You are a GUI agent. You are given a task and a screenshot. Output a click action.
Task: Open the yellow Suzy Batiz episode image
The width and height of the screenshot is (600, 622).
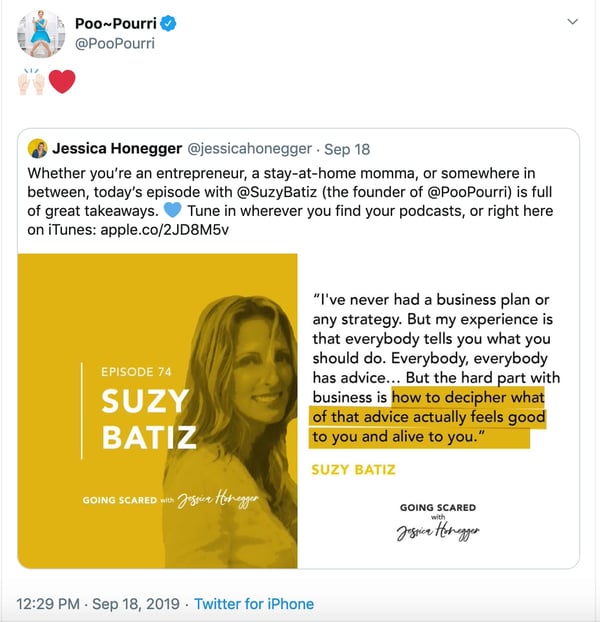pyautogui.click(x=158, y=410)
